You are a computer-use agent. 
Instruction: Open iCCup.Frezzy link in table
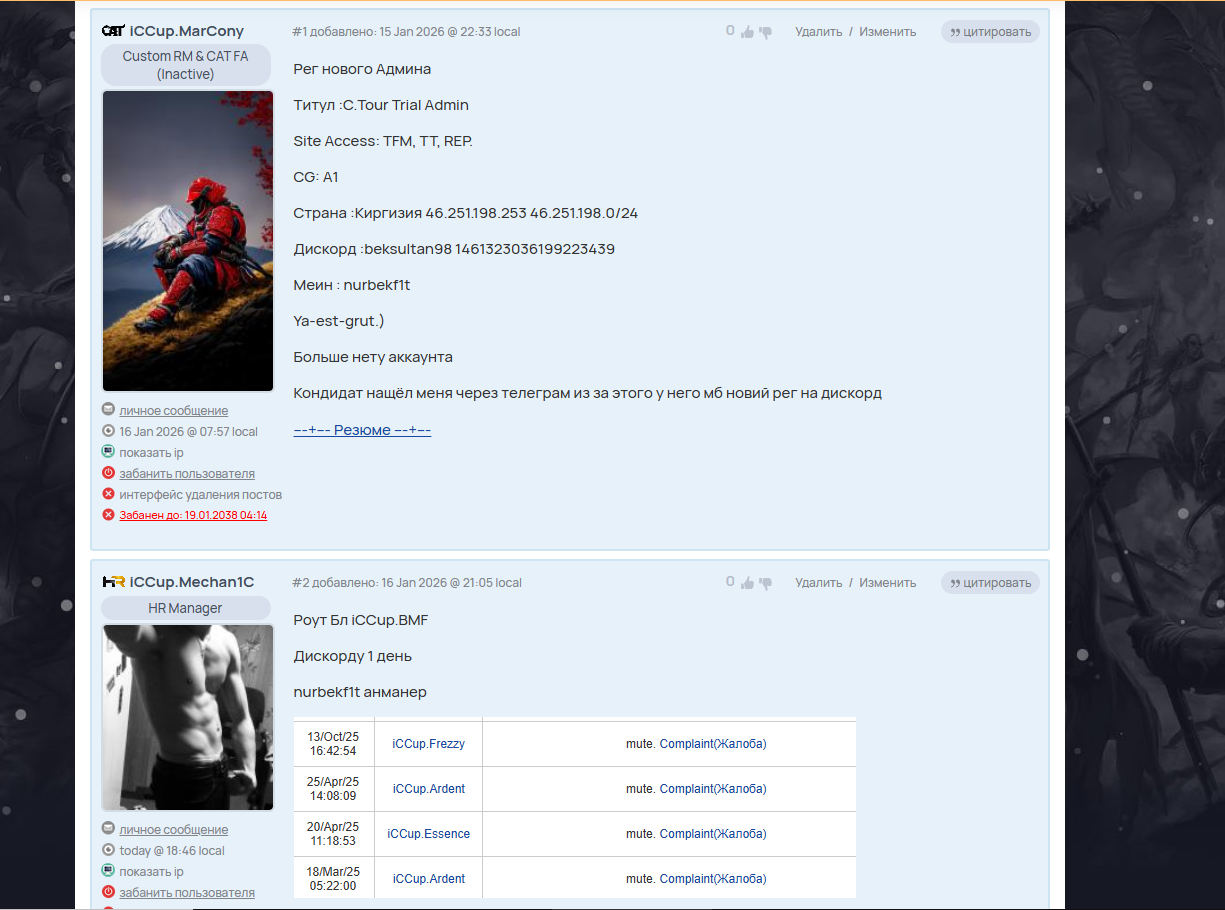point(428,744)
